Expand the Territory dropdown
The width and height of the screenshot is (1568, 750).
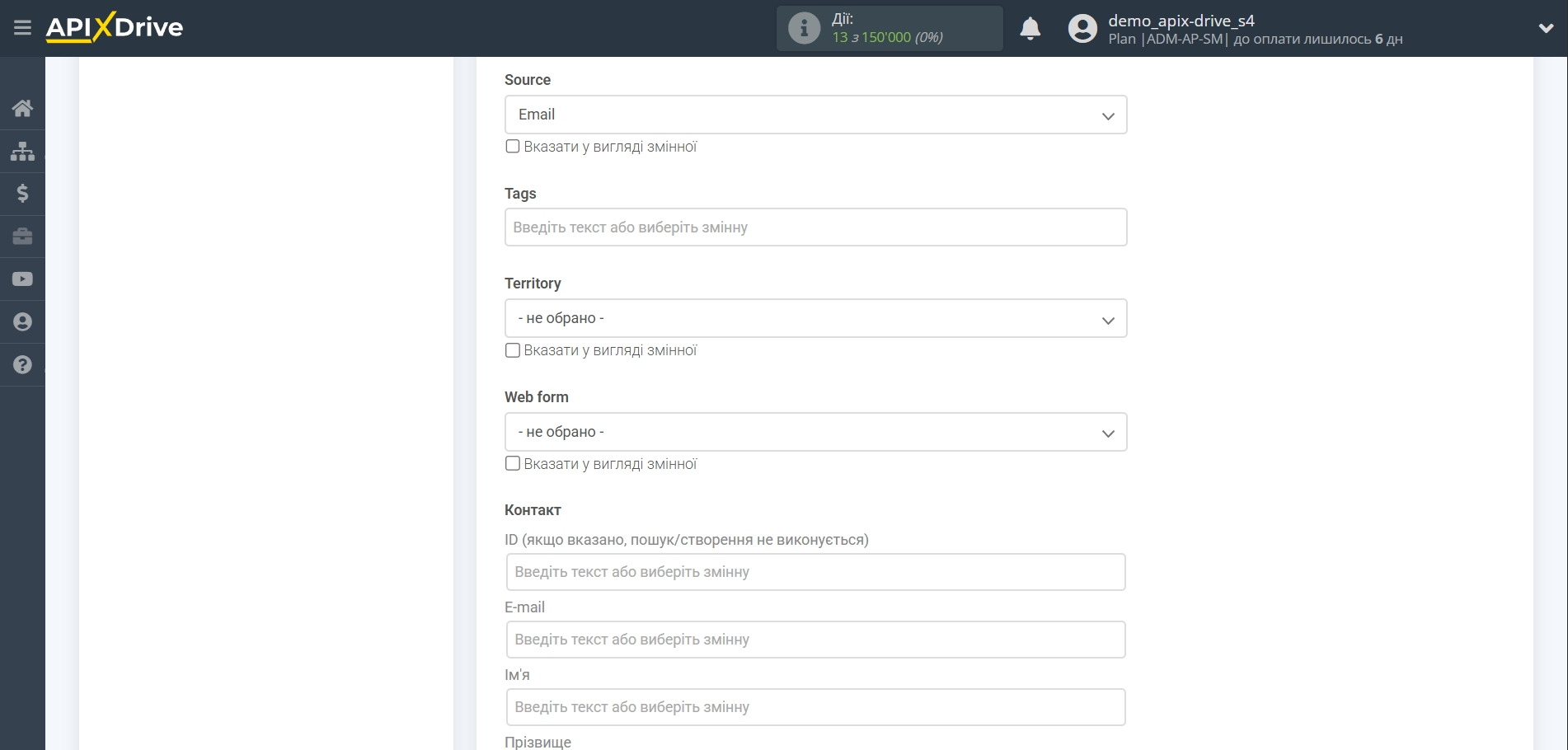[x=815, y=319]
